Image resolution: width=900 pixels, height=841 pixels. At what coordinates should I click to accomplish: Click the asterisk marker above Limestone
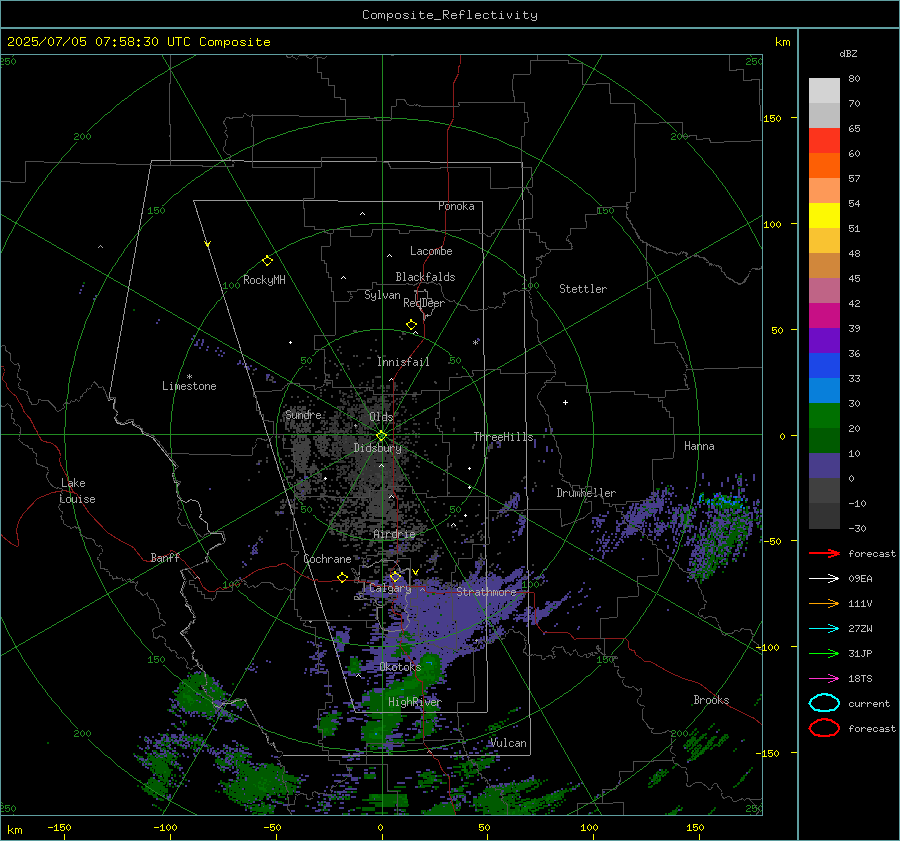(x=189, y=377)
